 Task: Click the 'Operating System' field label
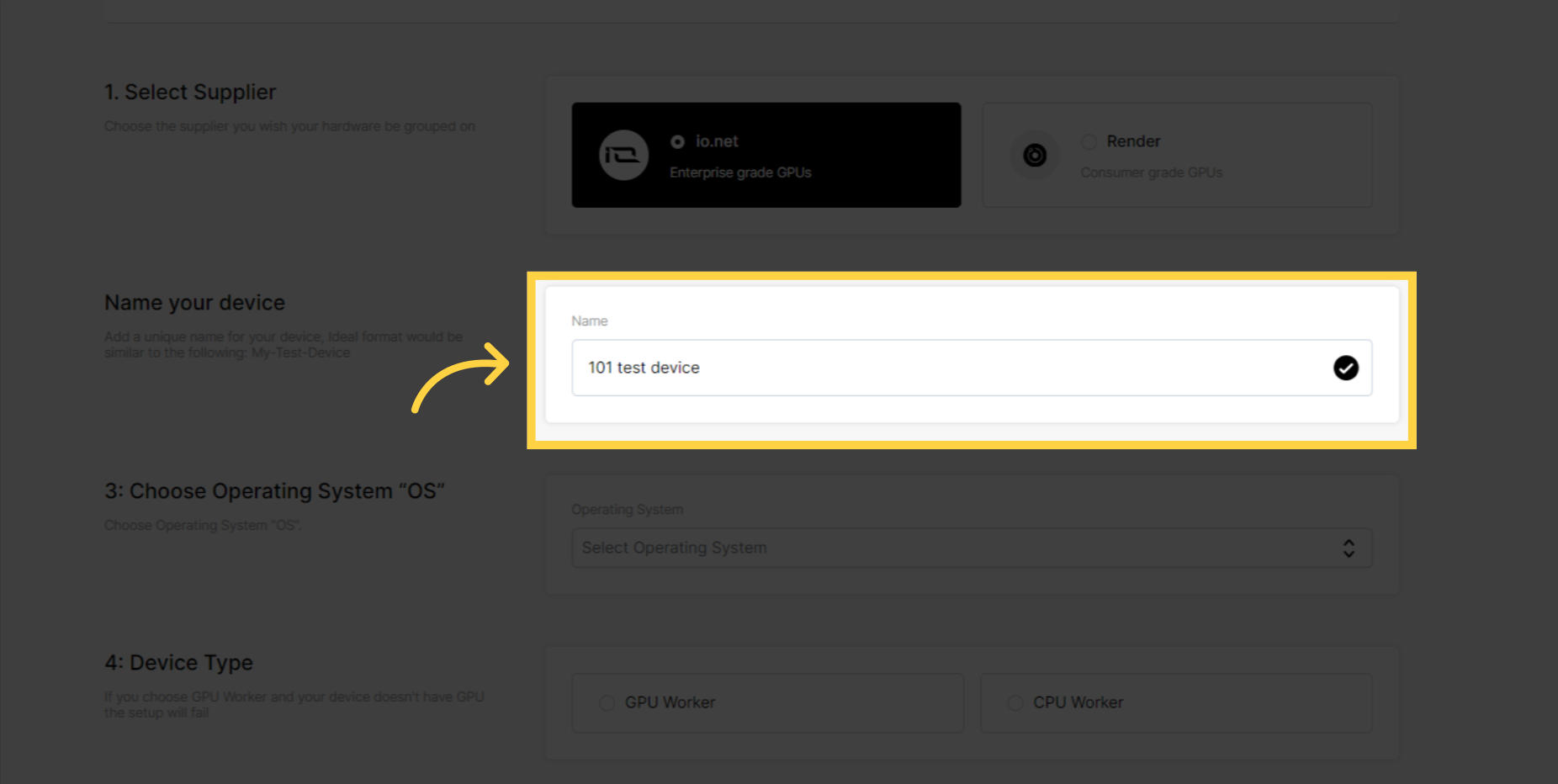pyautogui.click(x=628, y=510)
